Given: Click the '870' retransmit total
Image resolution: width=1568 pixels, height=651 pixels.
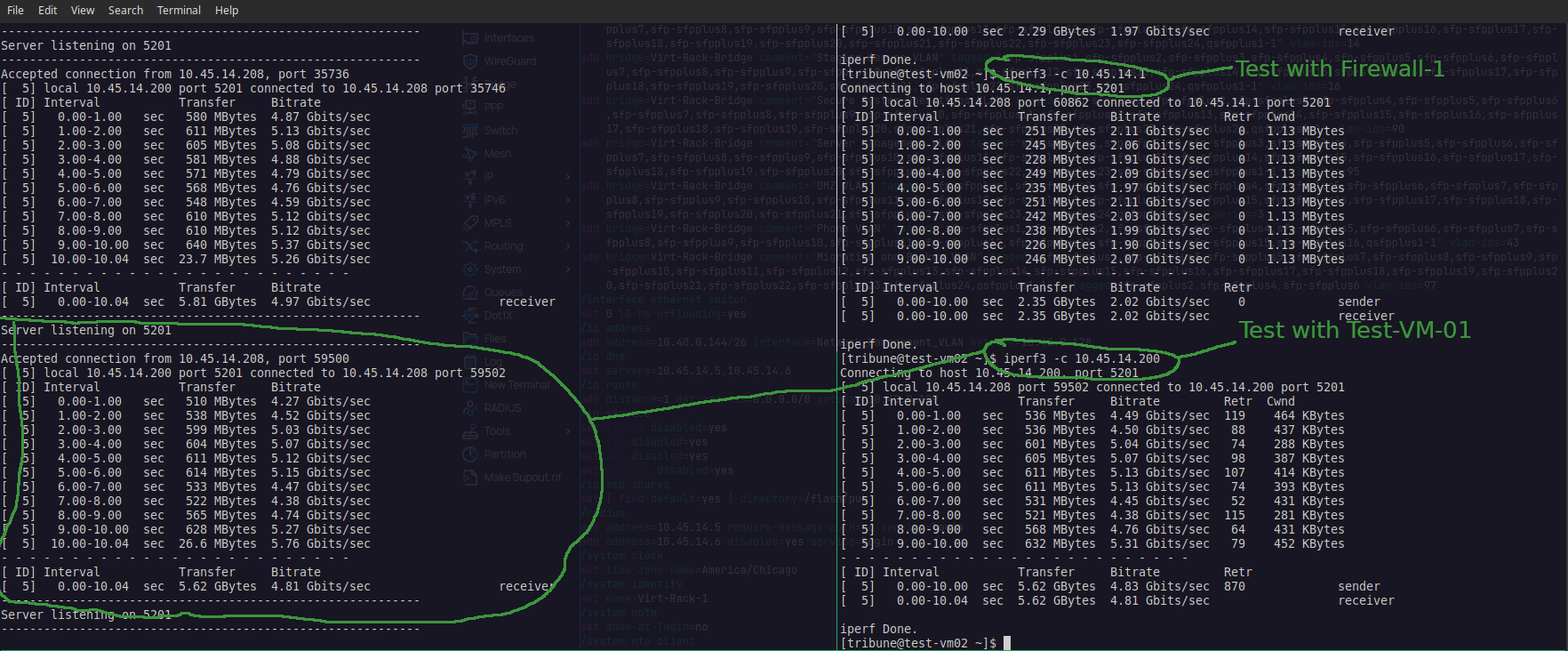Looking at the screenshot, I should click(1235, 586).
